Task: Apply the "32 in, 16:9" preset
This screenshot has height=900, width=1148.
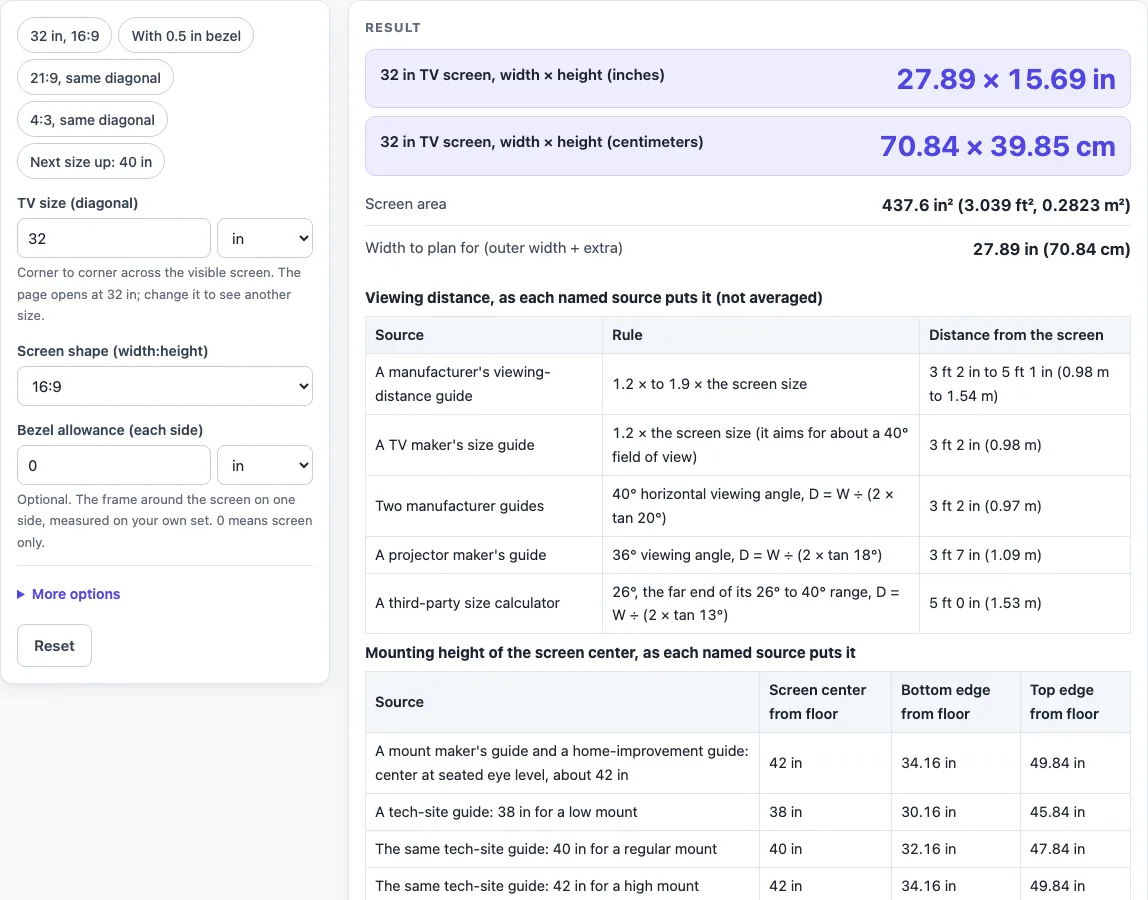Action: pos(64,36)
